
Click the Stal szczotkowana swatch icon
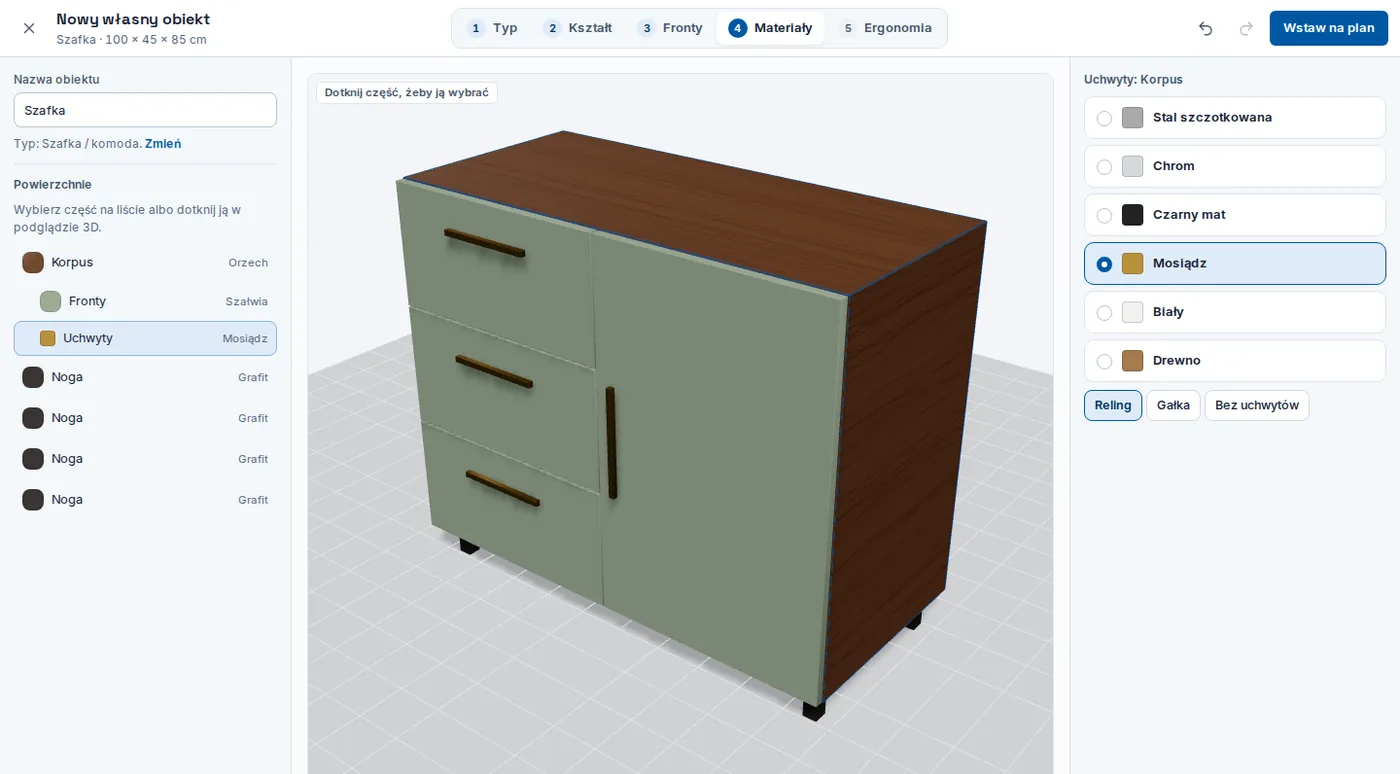click(x=1132, y=118)
